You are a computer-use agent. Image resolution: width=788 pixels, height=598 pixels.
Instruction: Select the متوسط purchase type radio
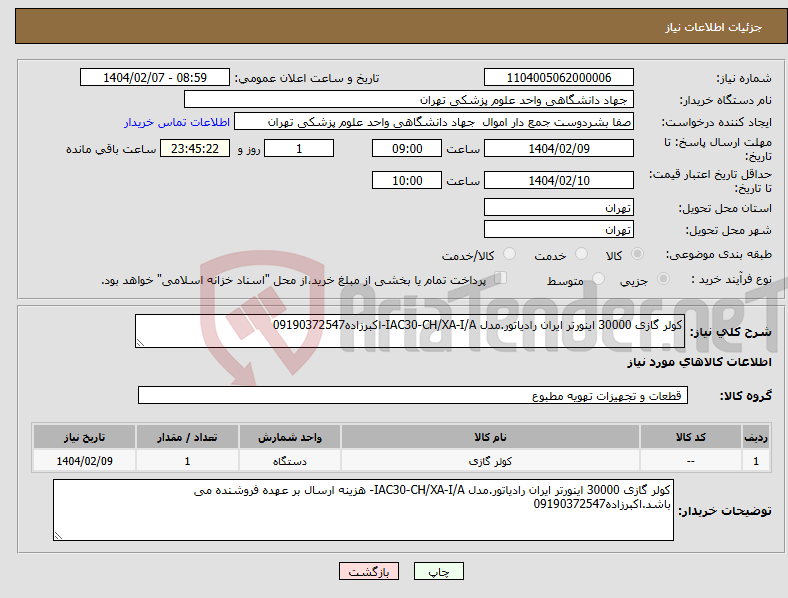pos(598,279)
